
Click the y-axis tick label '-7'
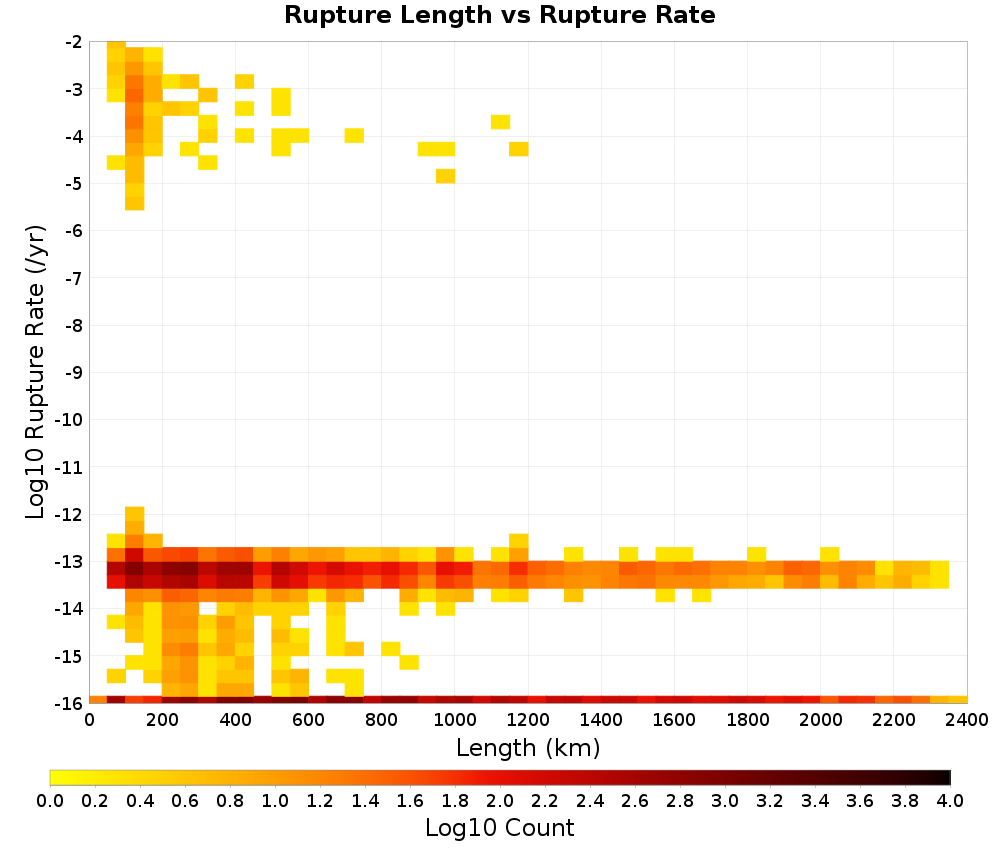(73, 278)
